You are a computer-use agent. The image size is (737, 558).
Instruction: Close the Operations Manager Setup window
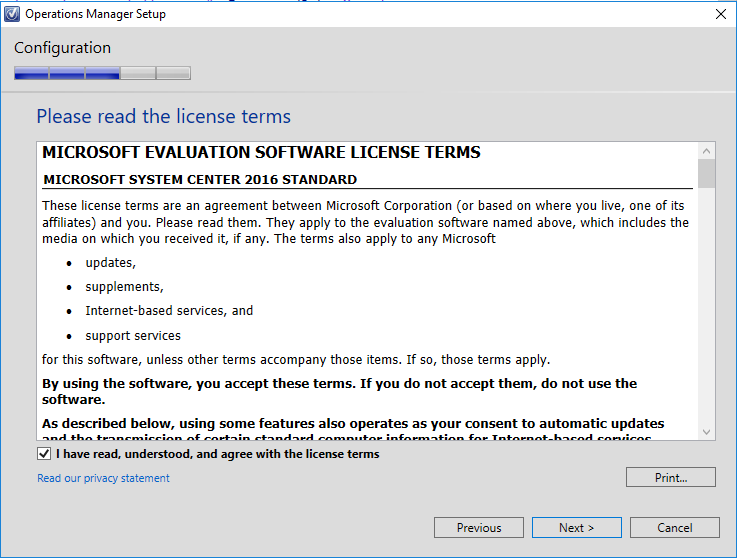point(721,14)
